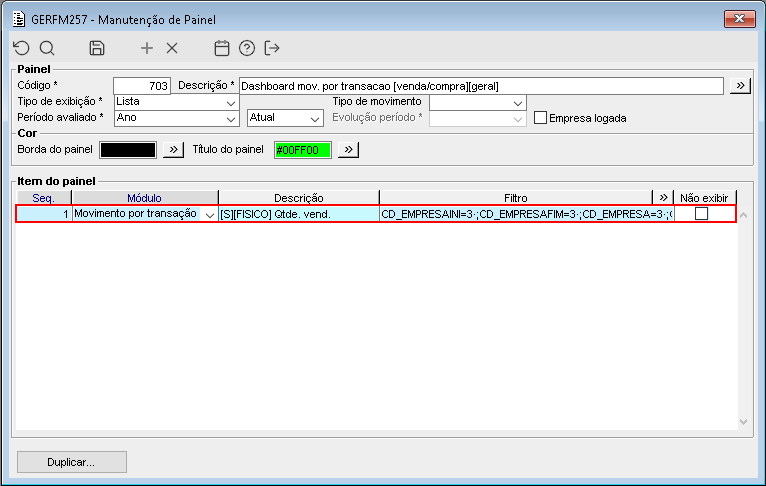The image size is (766, 486).
Task: Open the search magnifier tool
Action: (47, 48)
